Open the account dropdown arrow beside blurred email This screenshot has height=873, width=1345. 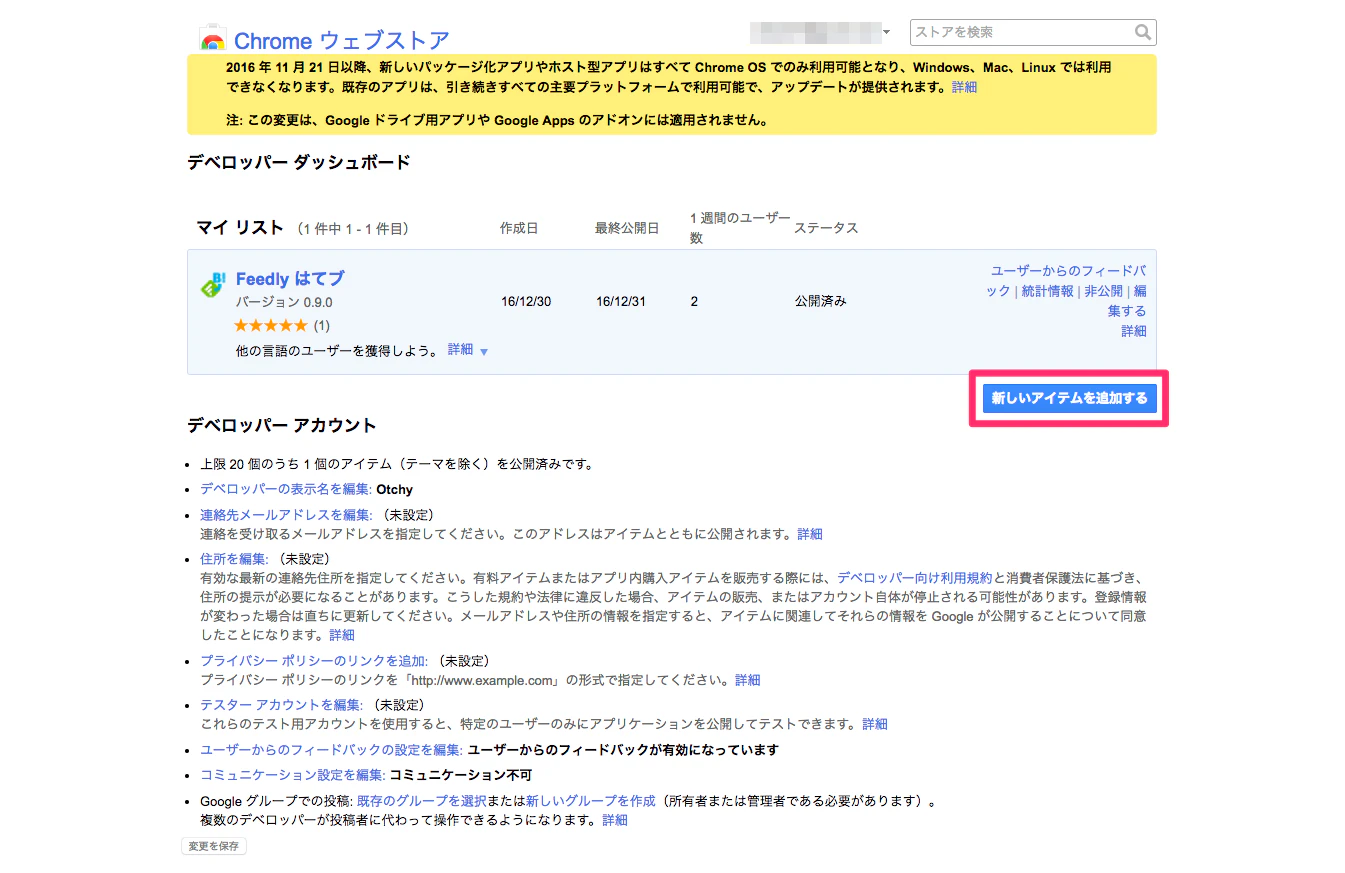(x=886, y=33)
